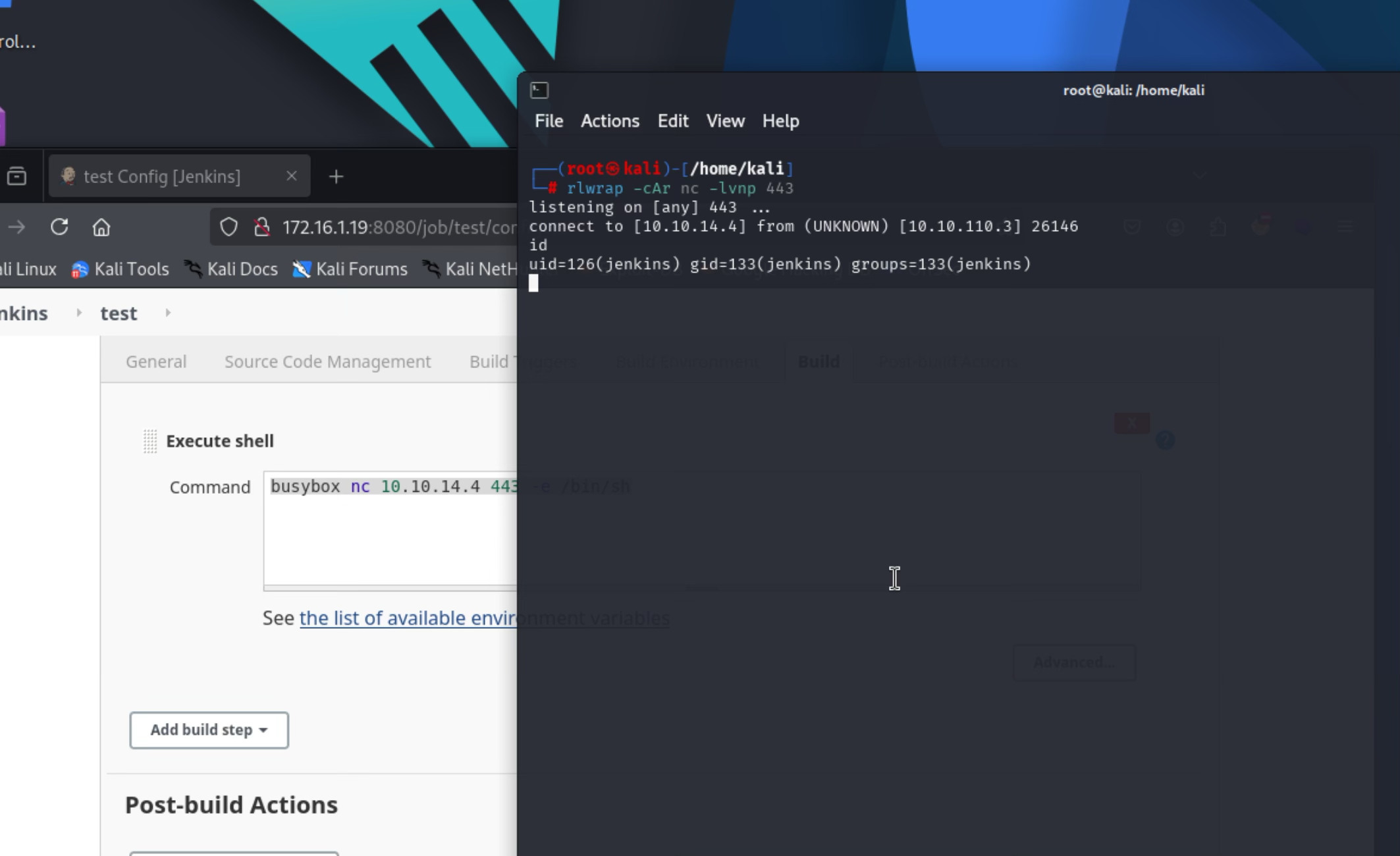Open the terminal Actions menu

pyautogui.click(x=609, y=121)
